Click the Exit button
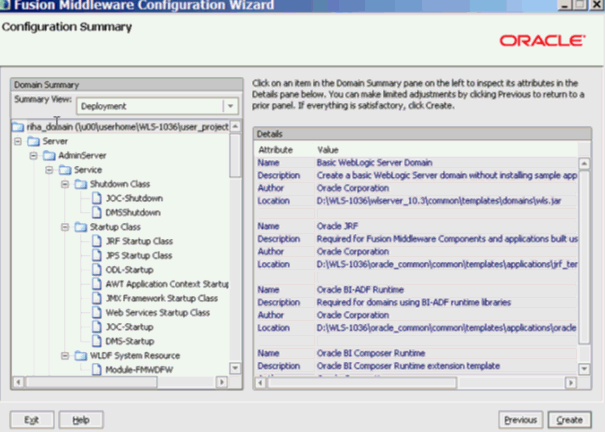Screen dimensions: 605x432 point(32,420)
